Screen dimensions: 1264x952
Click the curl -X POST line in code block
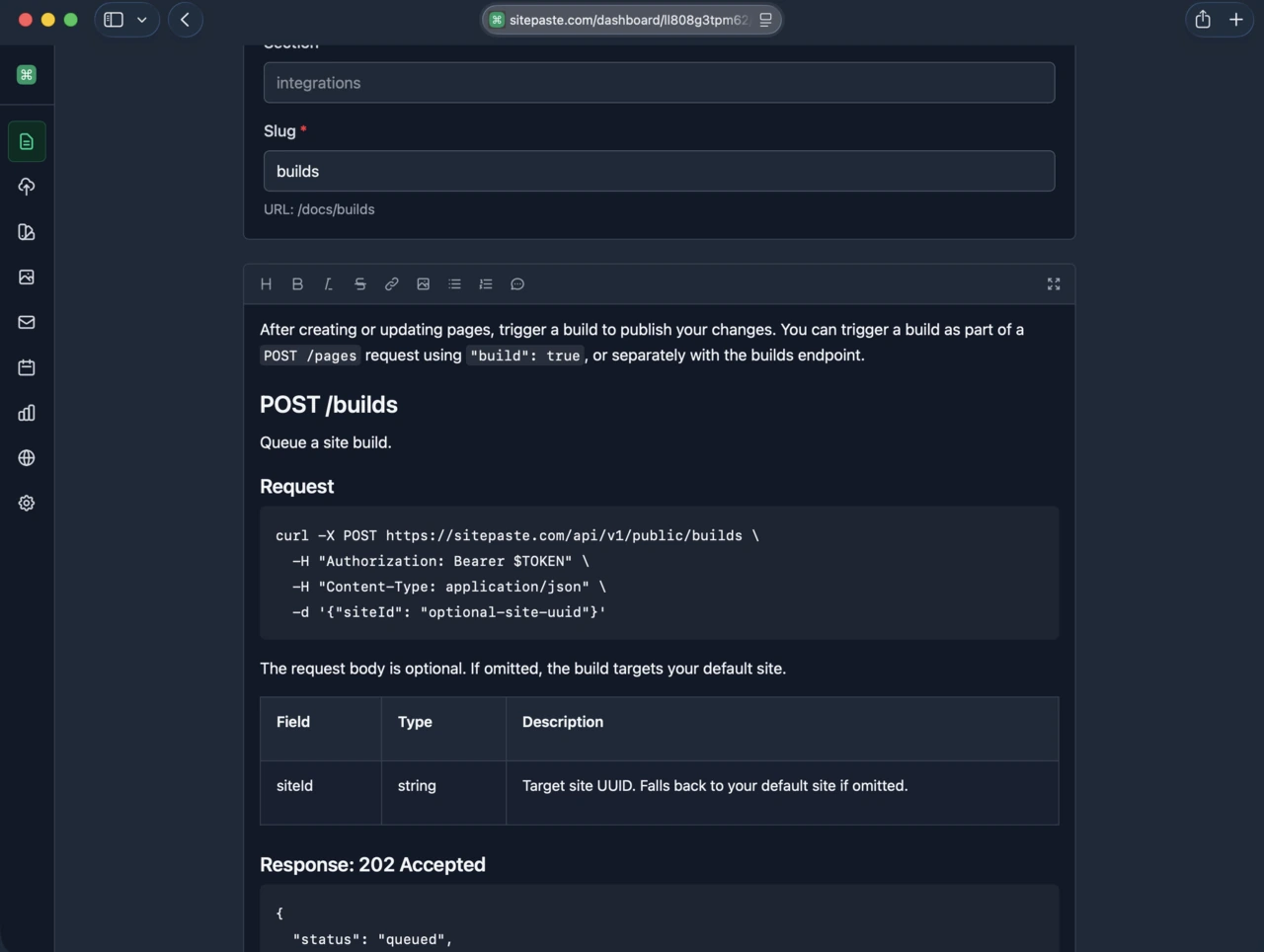tap(517, 535)
